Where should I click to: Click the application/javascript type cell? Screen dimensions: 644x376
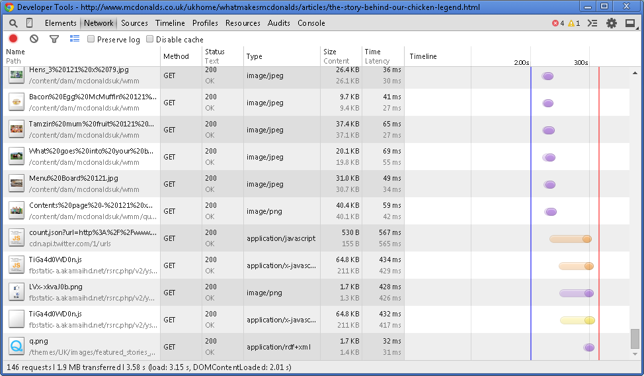click(281, 238)
